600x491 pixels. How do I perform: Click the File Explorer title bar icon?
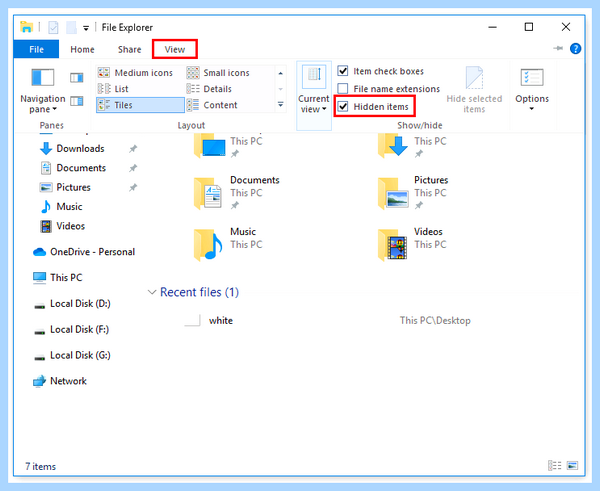click(x=26, y=27)
